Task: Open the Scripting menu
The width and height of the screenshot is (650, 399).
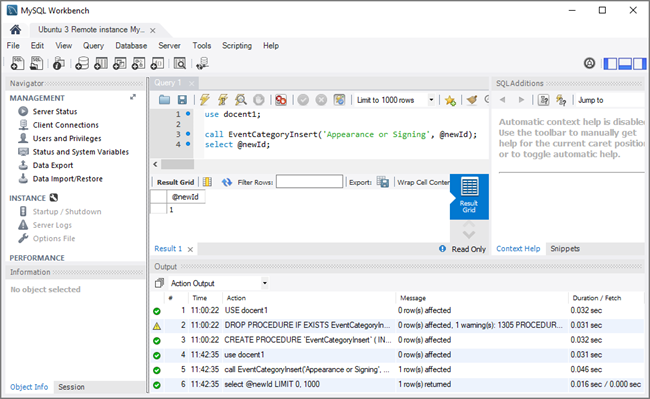Action: coord(237,46)
